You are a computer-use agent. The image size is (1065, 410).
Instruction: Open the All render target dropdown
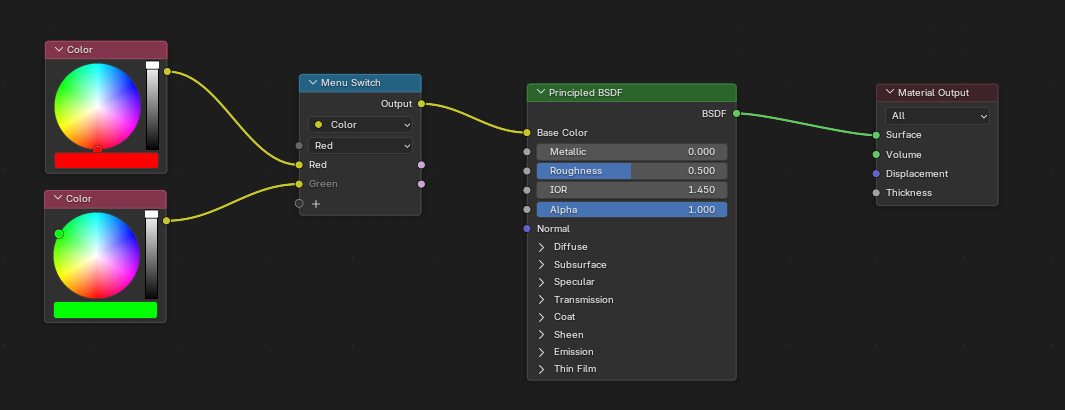(937, 116)
